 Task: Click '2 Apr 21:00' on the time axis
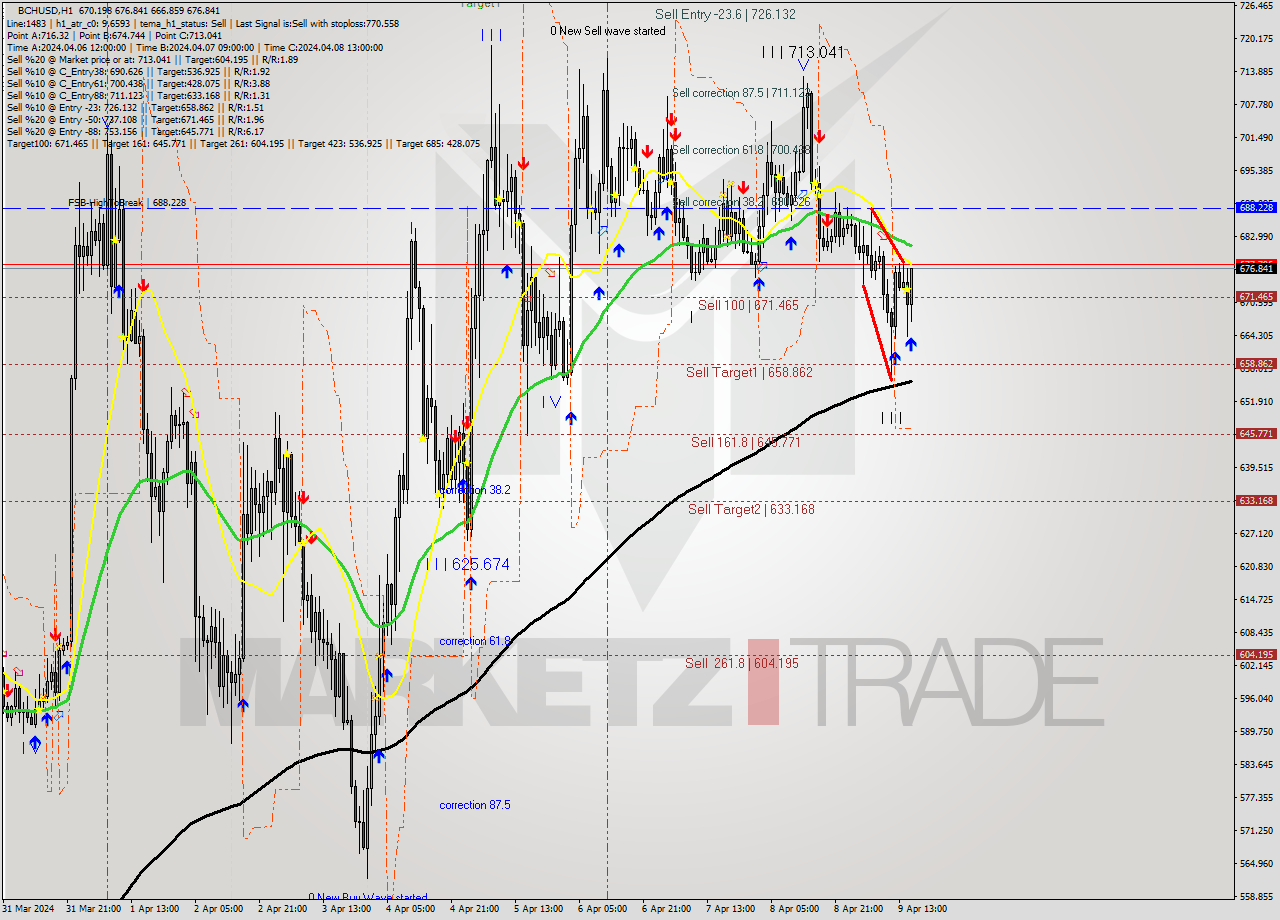point(281,910)
